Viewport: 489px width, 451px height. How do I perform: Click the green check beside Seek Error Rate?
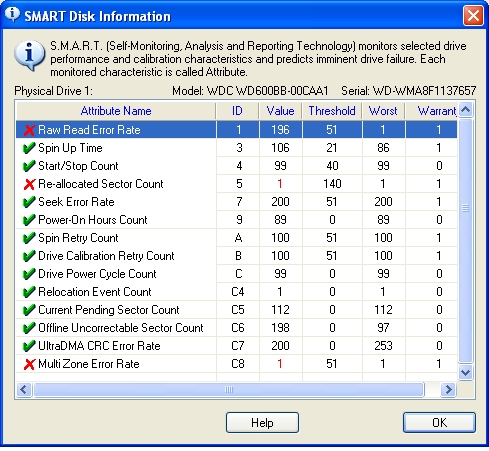29,202
